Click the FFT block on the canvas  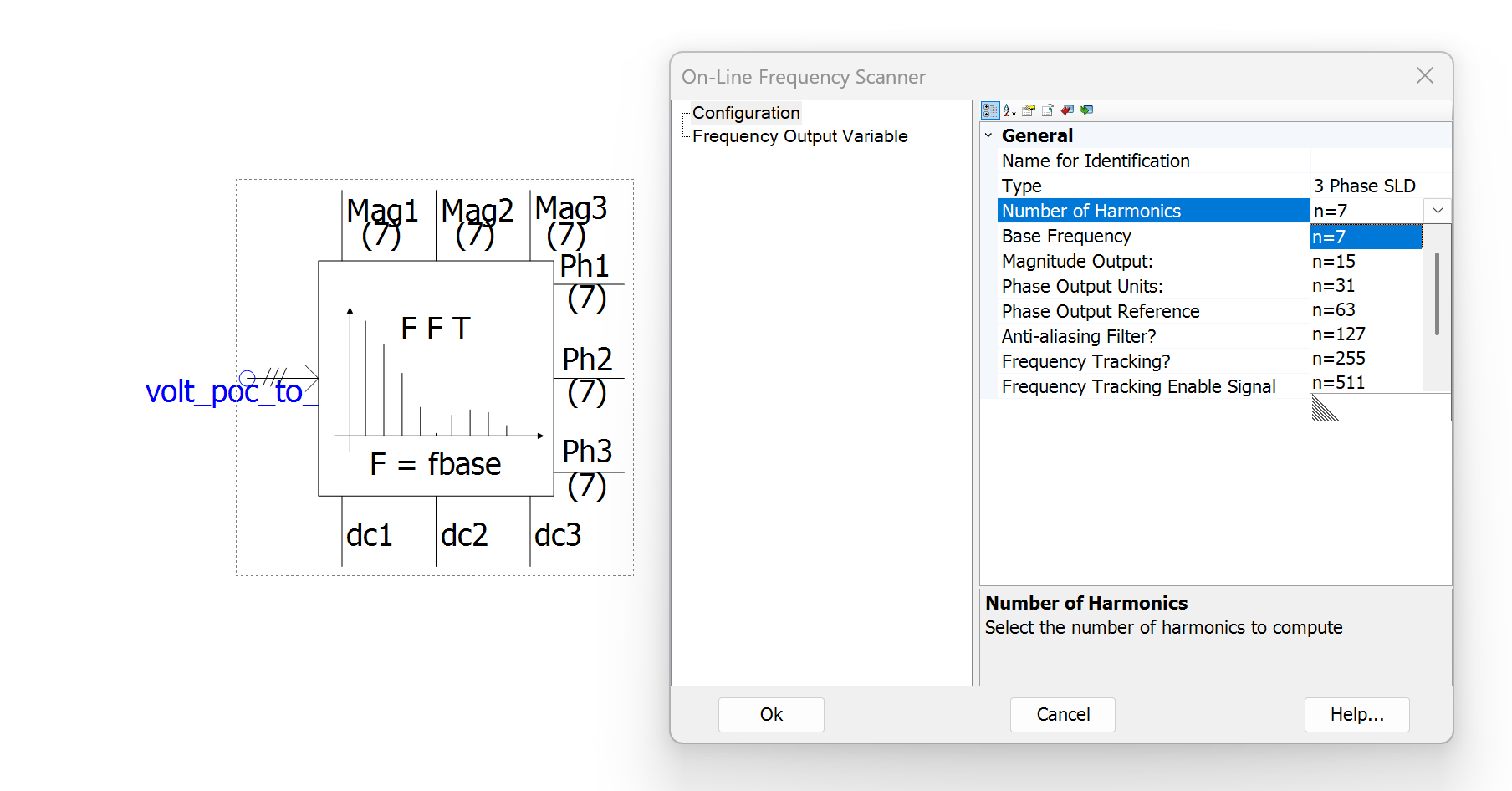(x=436, y=378)
